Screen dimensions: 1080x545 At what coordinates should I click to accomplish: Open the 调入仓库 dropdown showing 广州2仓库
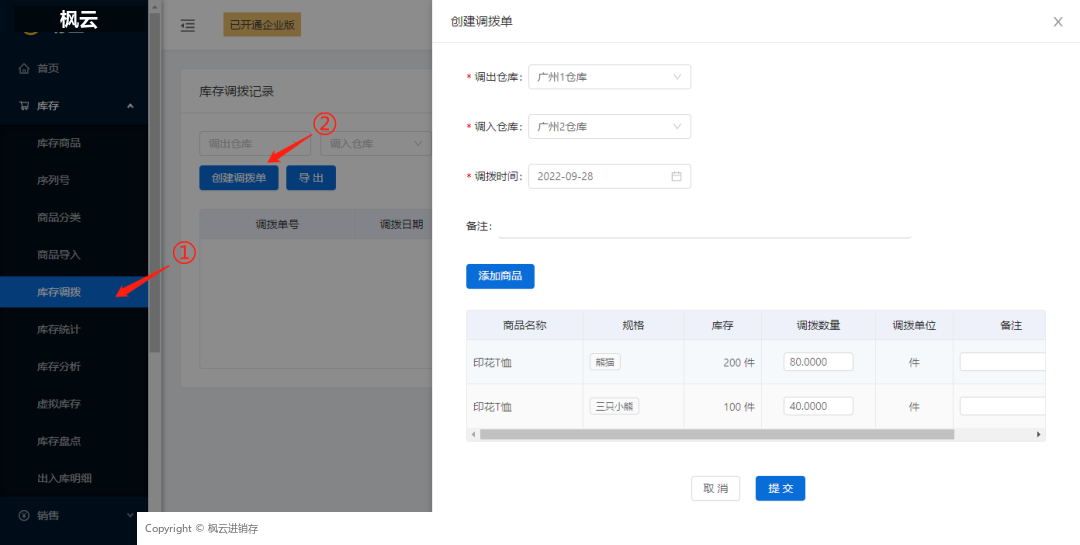[x=610, y=127]
